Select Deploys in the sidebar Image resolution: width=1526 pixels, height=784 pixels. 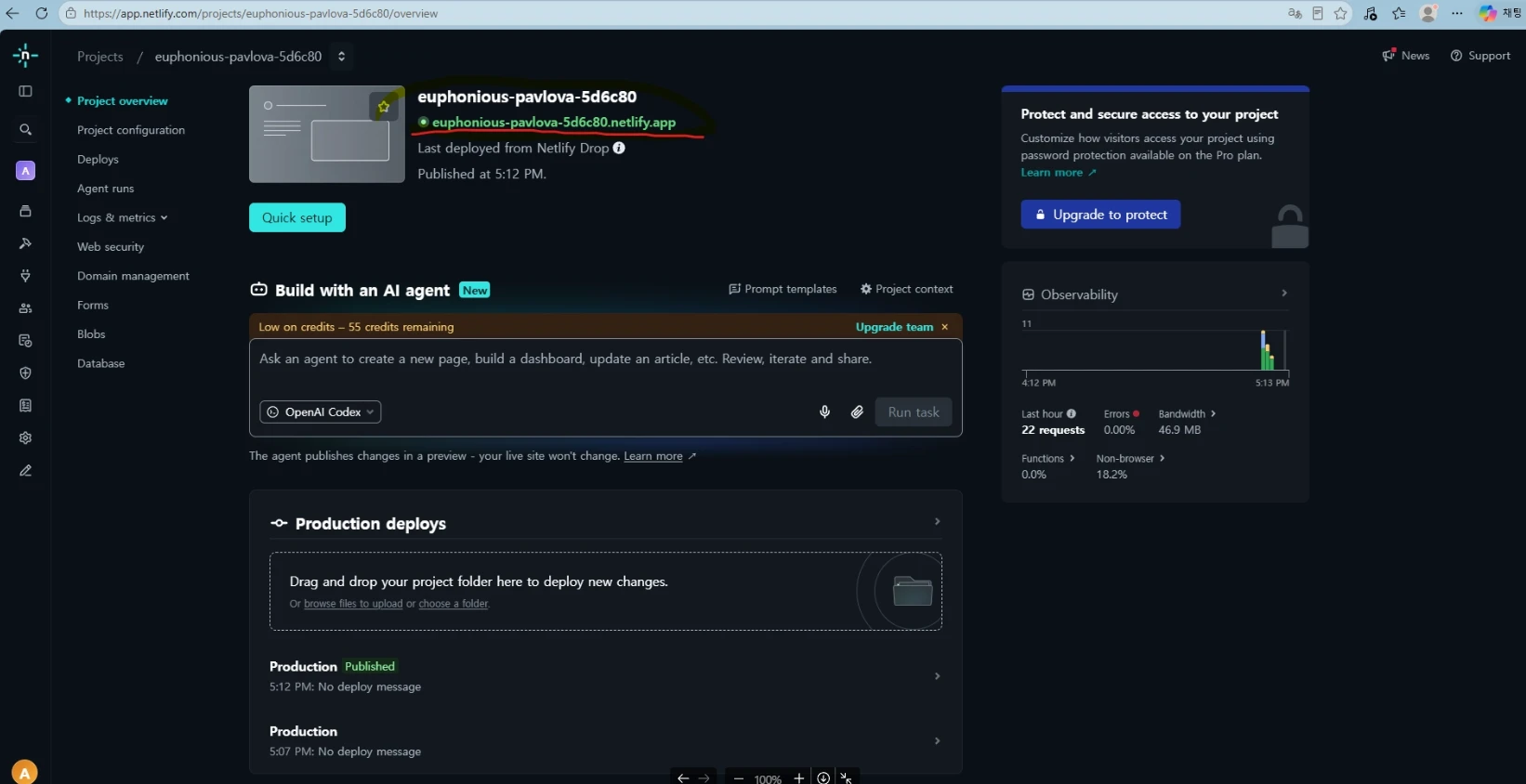(x=98, y=160)
